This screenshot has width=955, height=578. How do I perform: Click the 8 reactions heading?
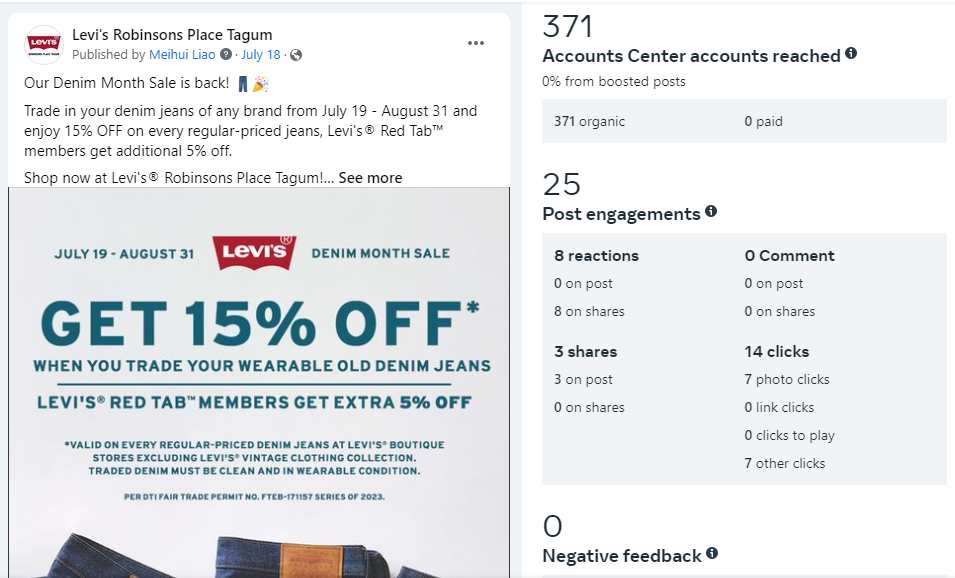596,256
